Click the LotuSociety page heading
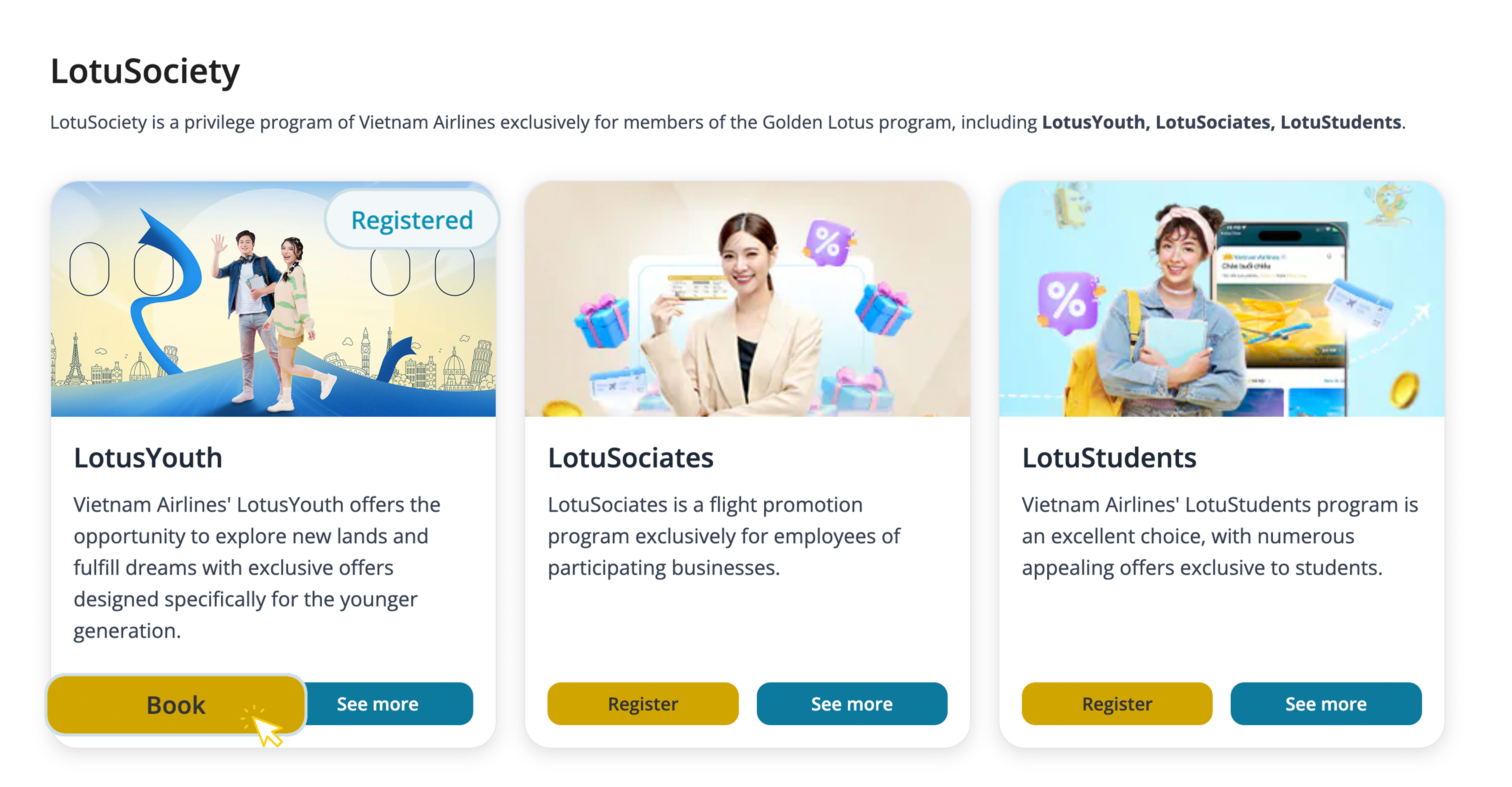Screen dimensions: 1512x787 point(145,71)
